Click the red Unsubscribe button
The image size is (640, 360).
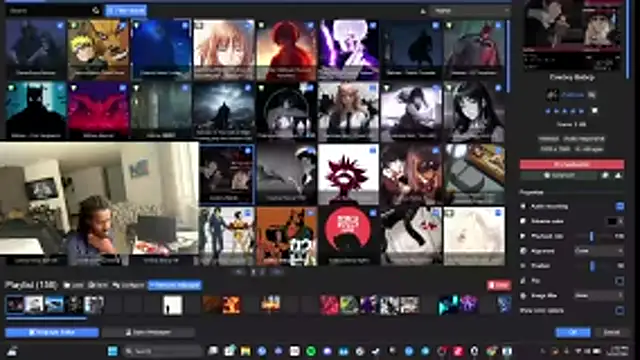(572, 164)
